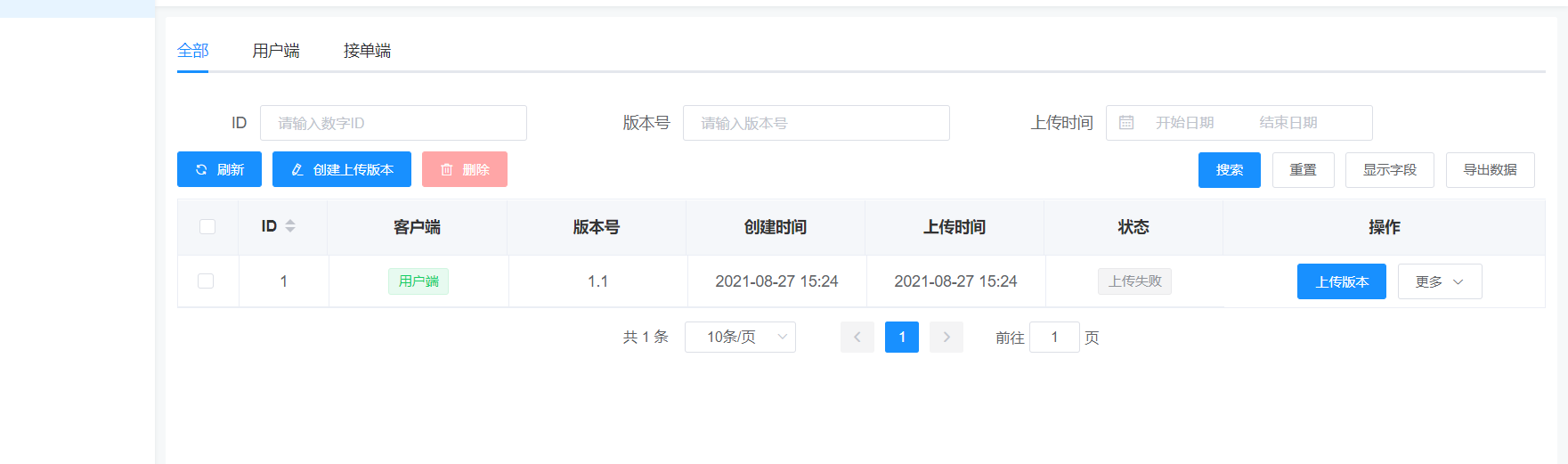Viewport: 1568px width, 464px height.
Task: Switch to the 全部 tab
Action: (x=192, y=51)
